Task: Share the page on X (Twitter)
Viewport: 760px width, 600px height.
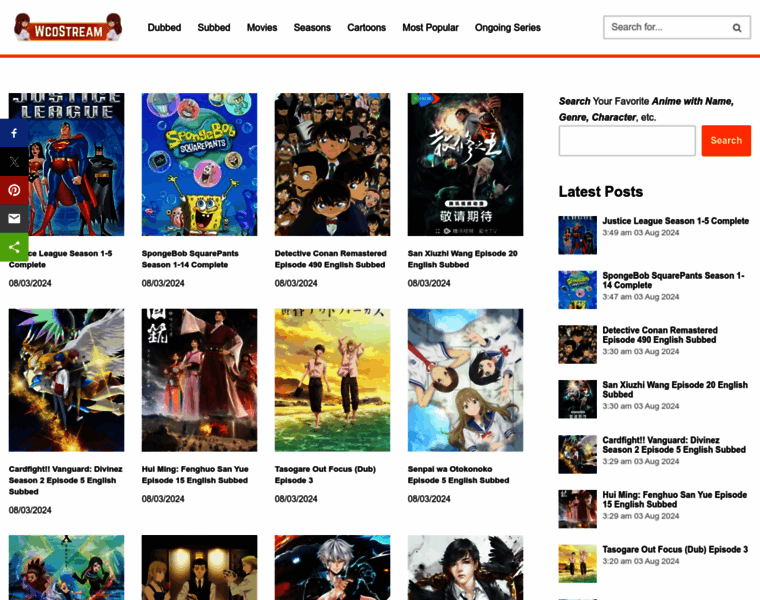Action: pos(14,162)
